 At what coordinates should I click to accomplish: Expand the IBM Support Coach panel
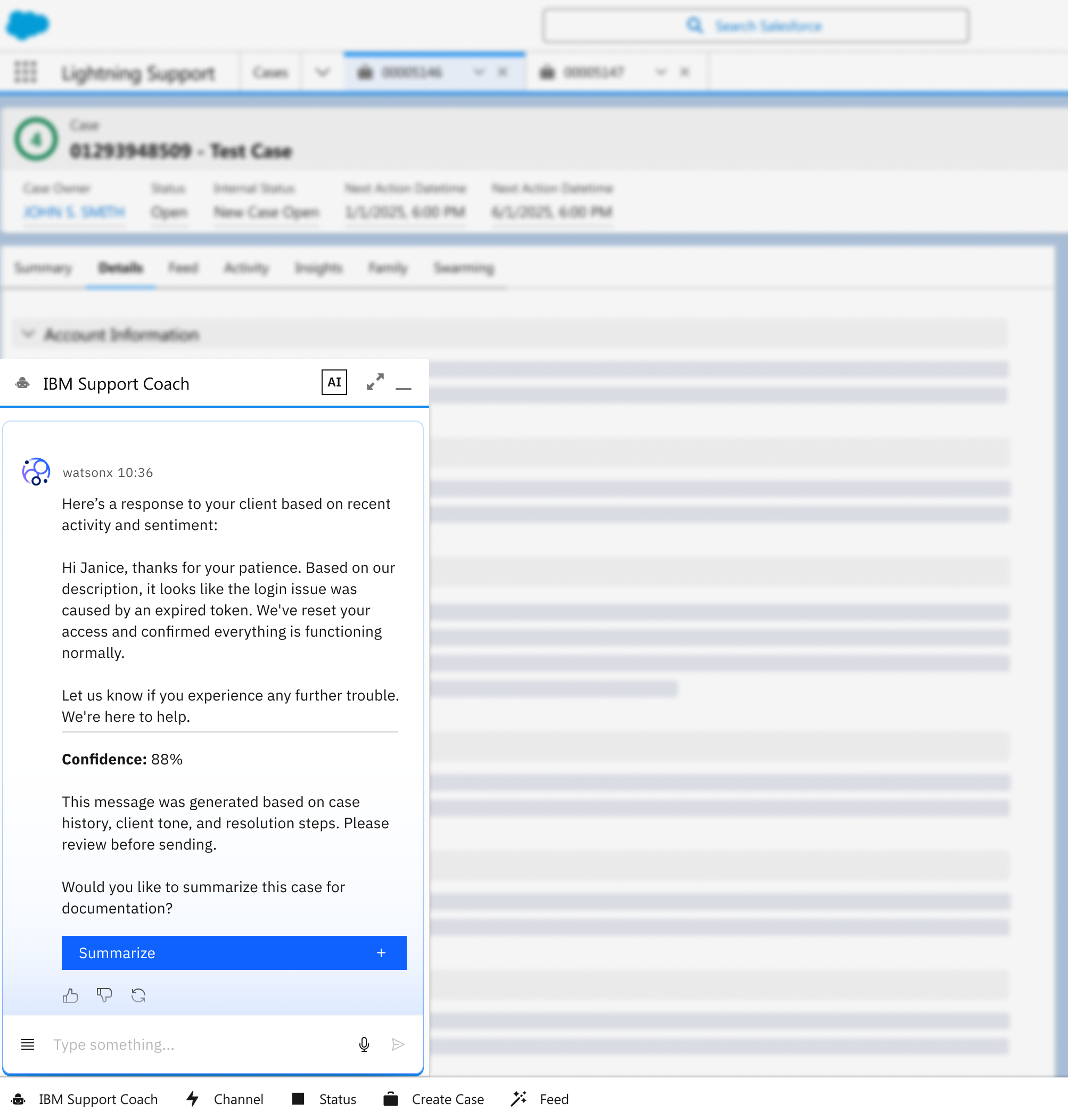[x=375, y=382]
